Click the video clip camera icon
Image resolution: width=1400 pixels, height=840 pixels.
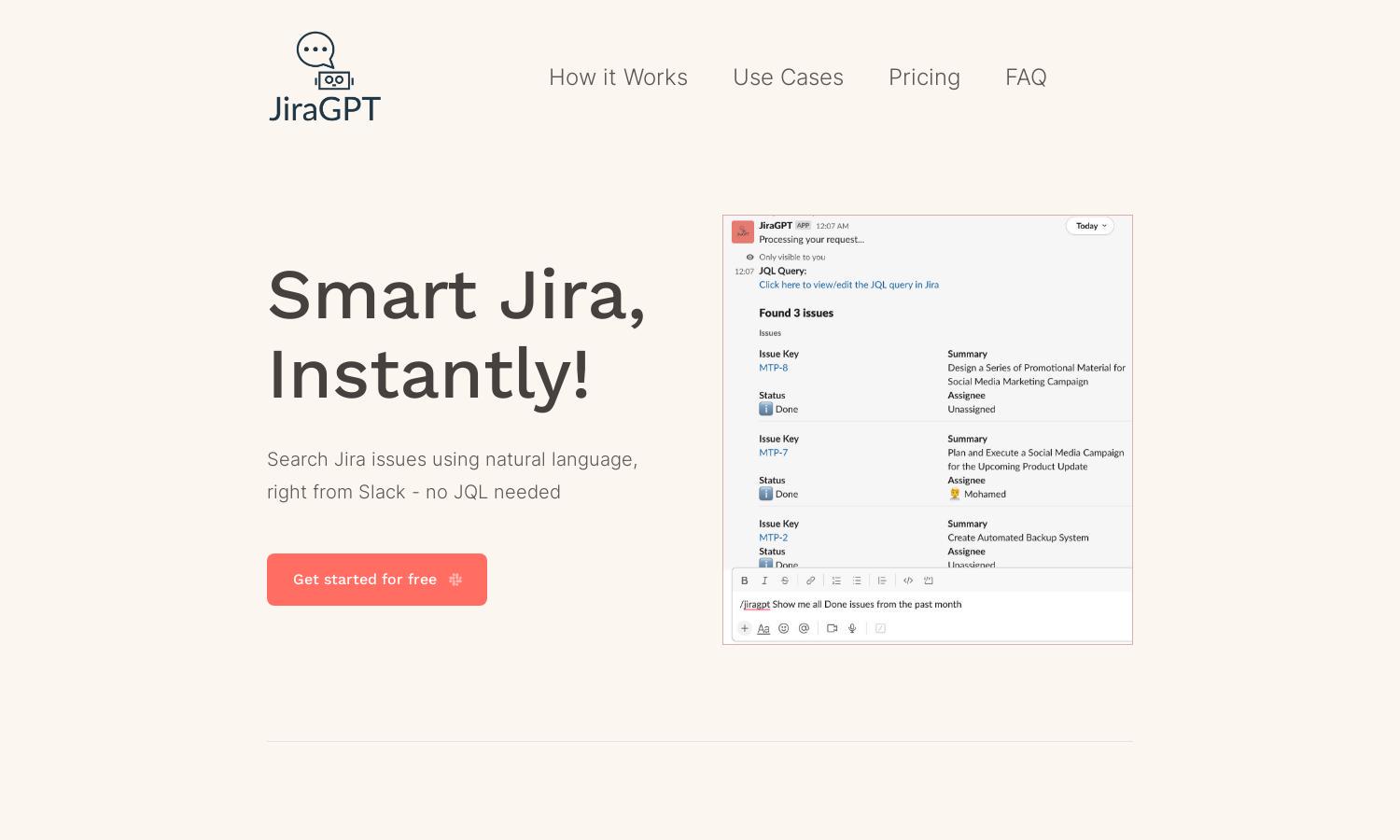(x=832, y=628)
